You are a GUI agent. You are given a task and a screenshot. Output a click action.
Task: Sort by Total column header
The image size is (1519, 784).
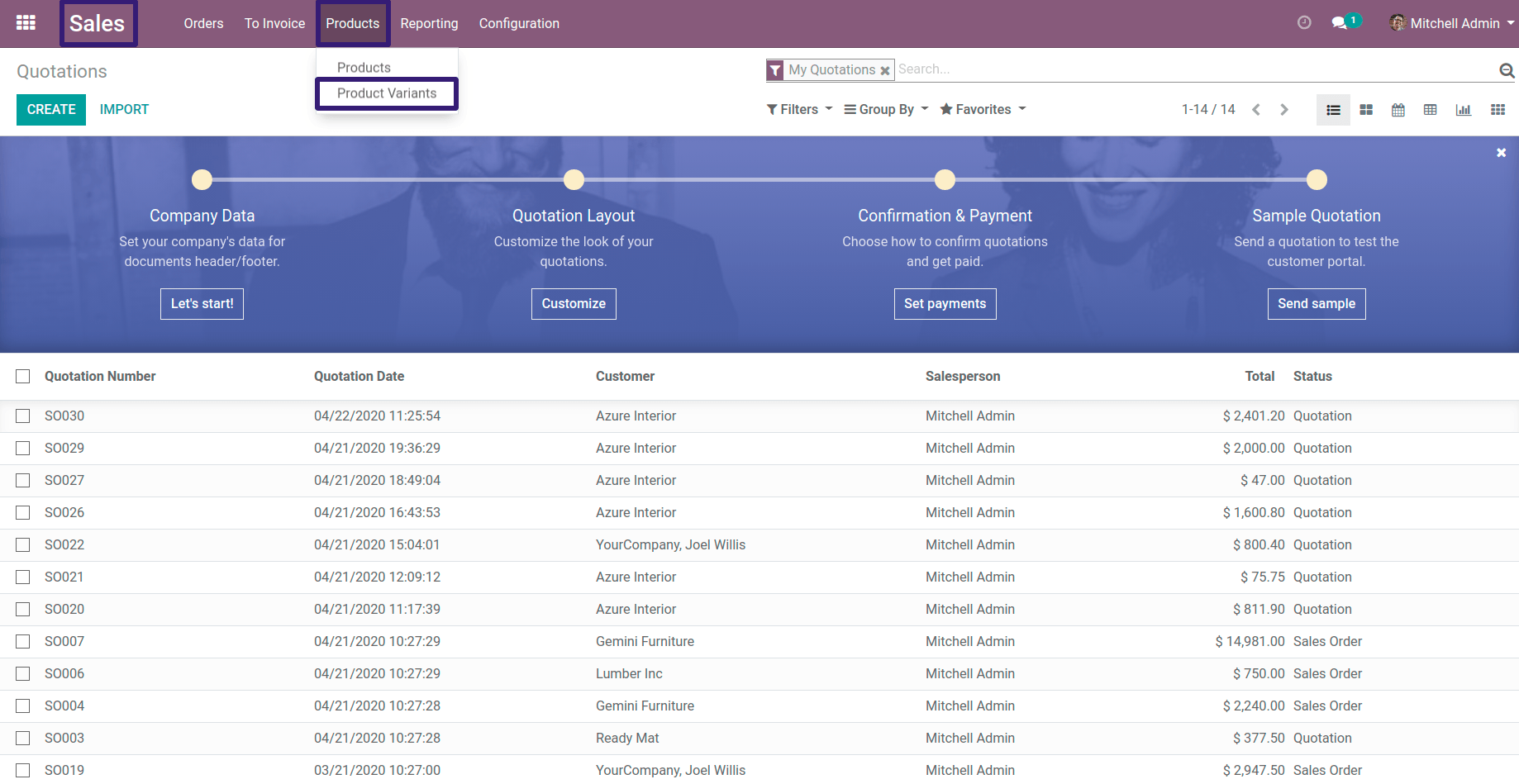(x=1259, y=377)
